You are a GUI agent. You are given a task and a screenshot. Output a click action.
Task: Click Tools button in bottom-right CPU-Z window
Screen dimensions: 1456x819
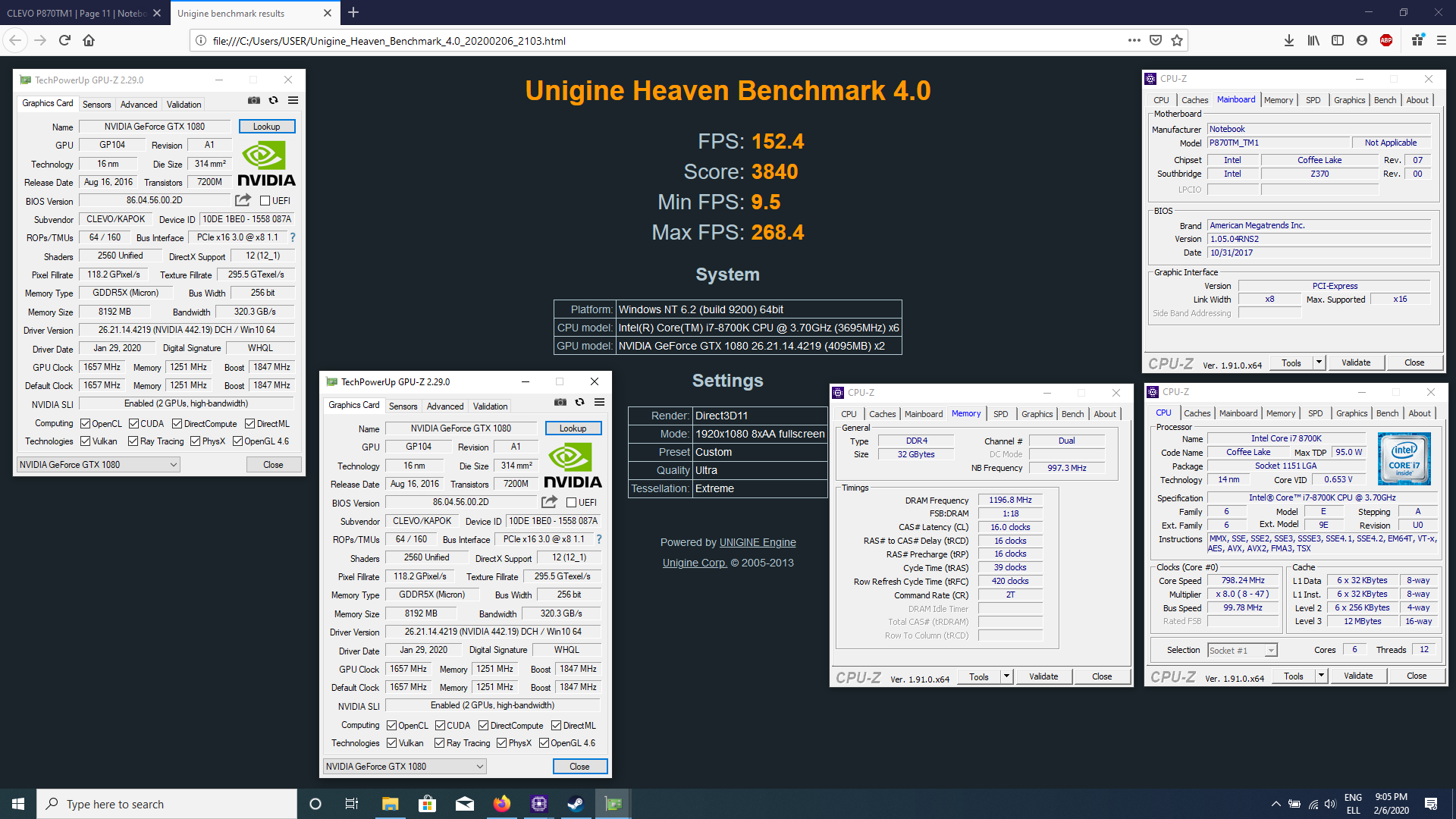coord(1294,676)
